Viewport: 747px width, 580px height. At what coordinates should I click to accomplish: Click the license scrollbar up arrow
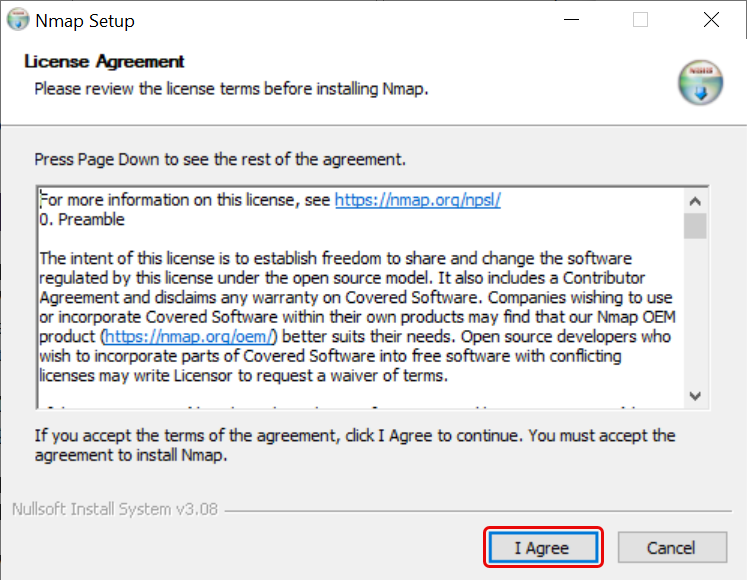(x=695, y=198)
